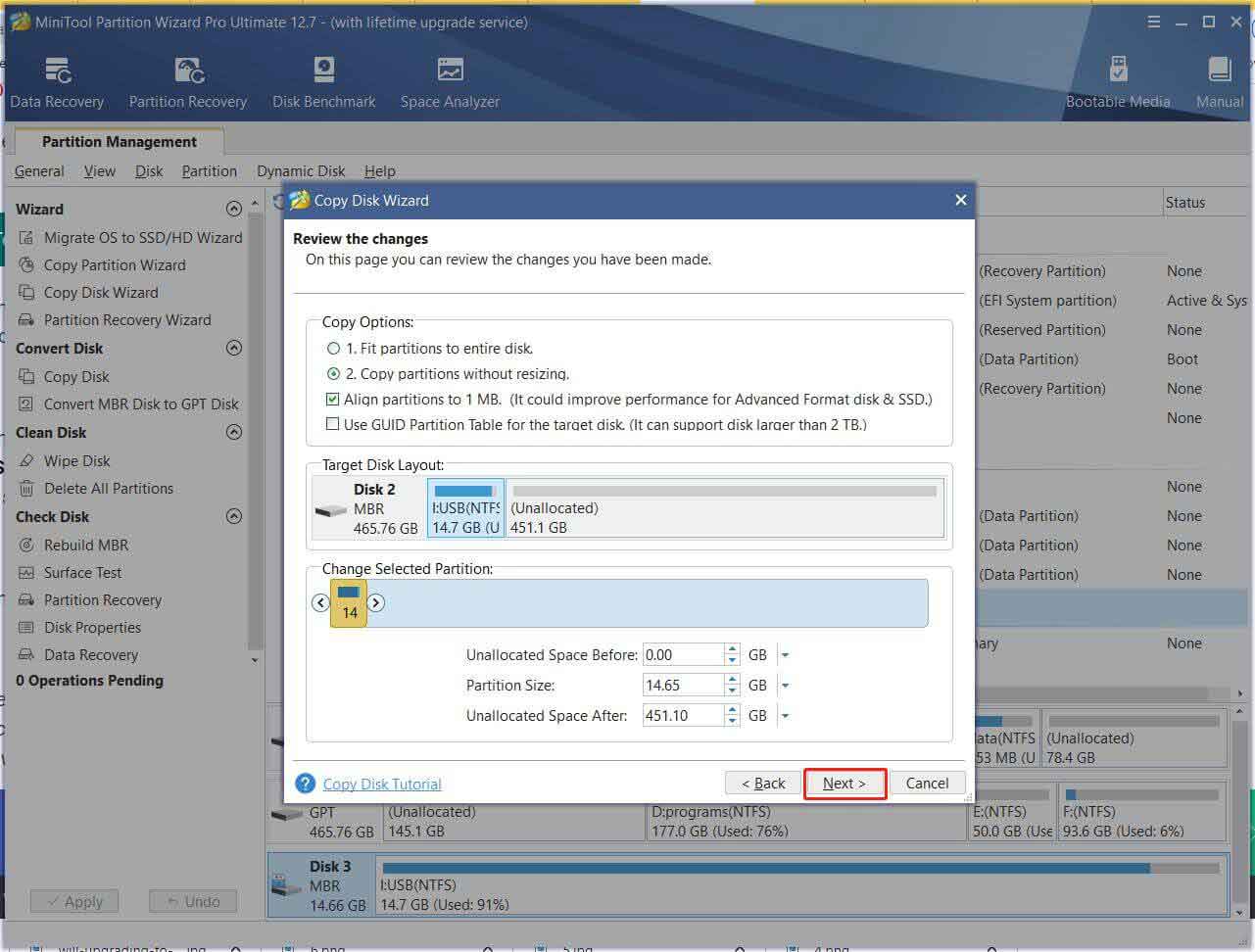Click the Unallocated Space After spinner arrows
Screen dimensions: 1255x952
tap(732, 716)
